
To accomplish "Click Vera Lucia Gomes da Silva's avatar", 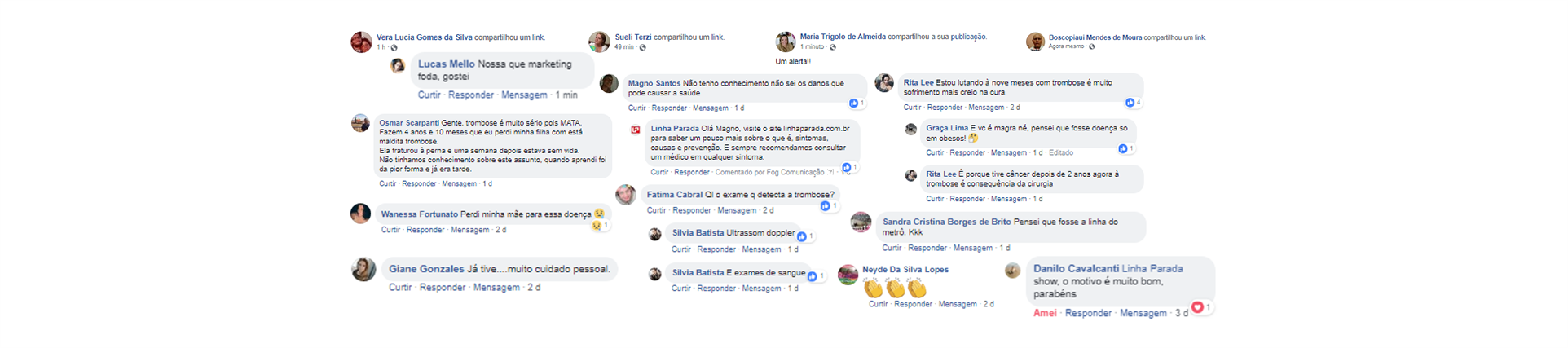I will pos(361,42).
